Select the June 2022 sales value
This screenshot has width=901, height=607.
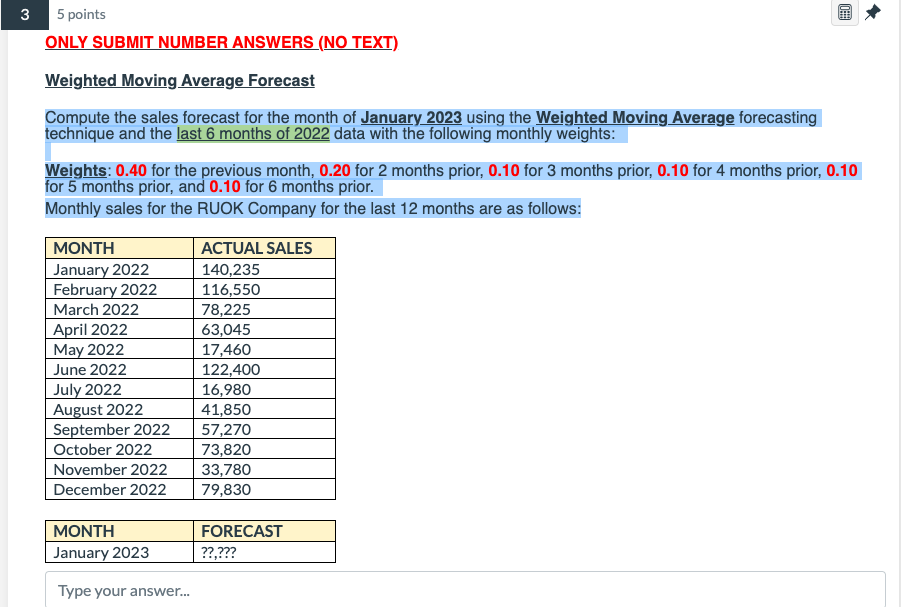tap(229, 369)
